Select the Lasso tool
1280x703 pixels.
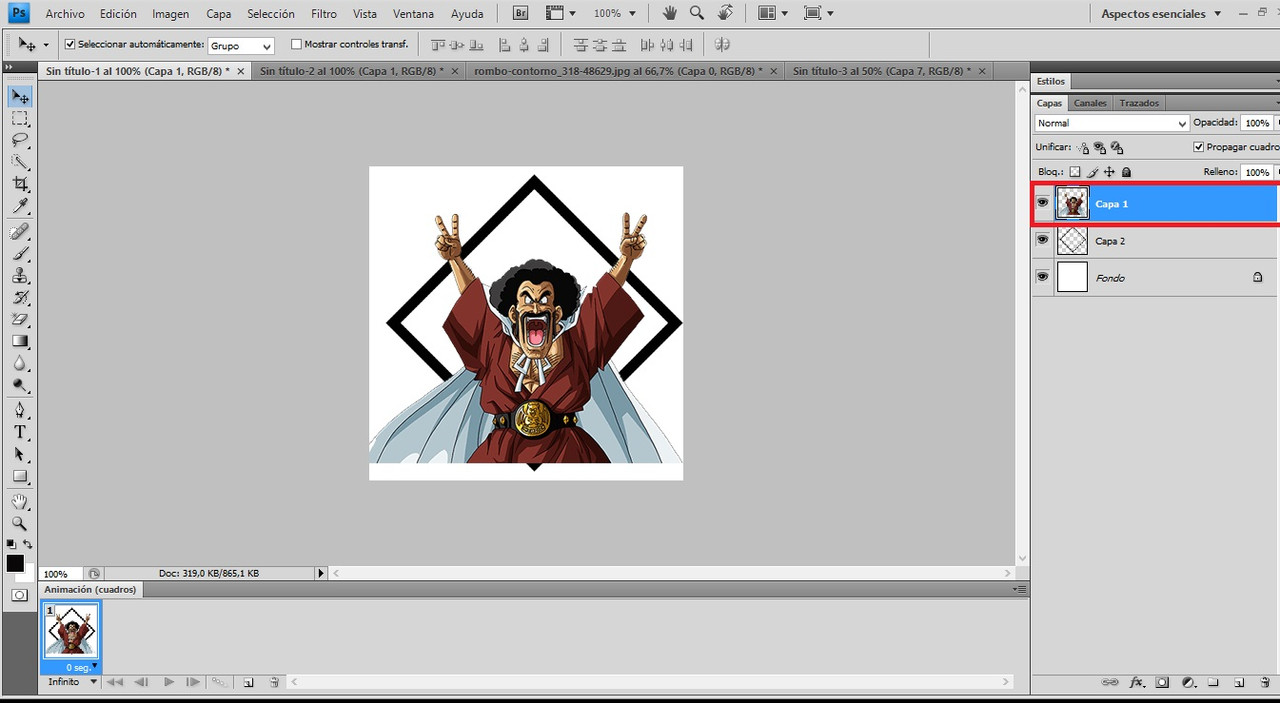pos(20,140)
